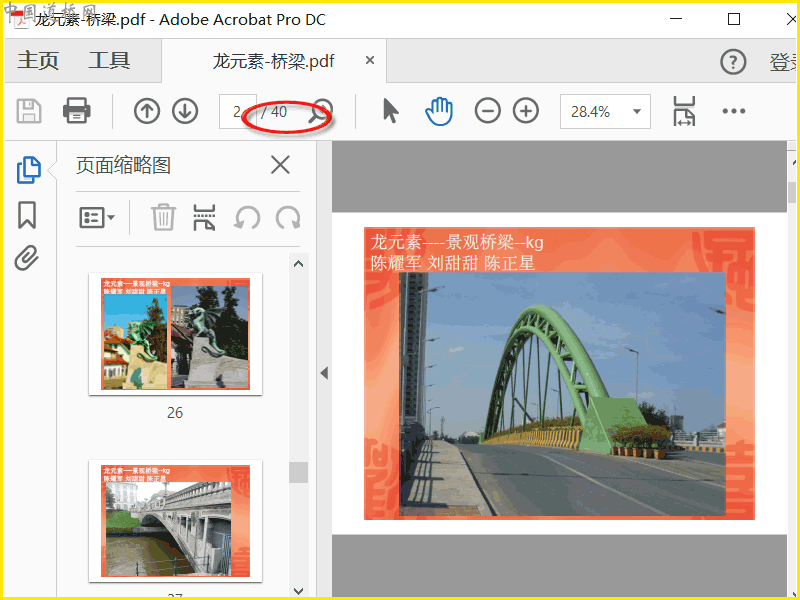Click the thumbnail panel page-layout icon
This screenshot has height=600, width=800.
pyautogui.click(x=204, y=218)
